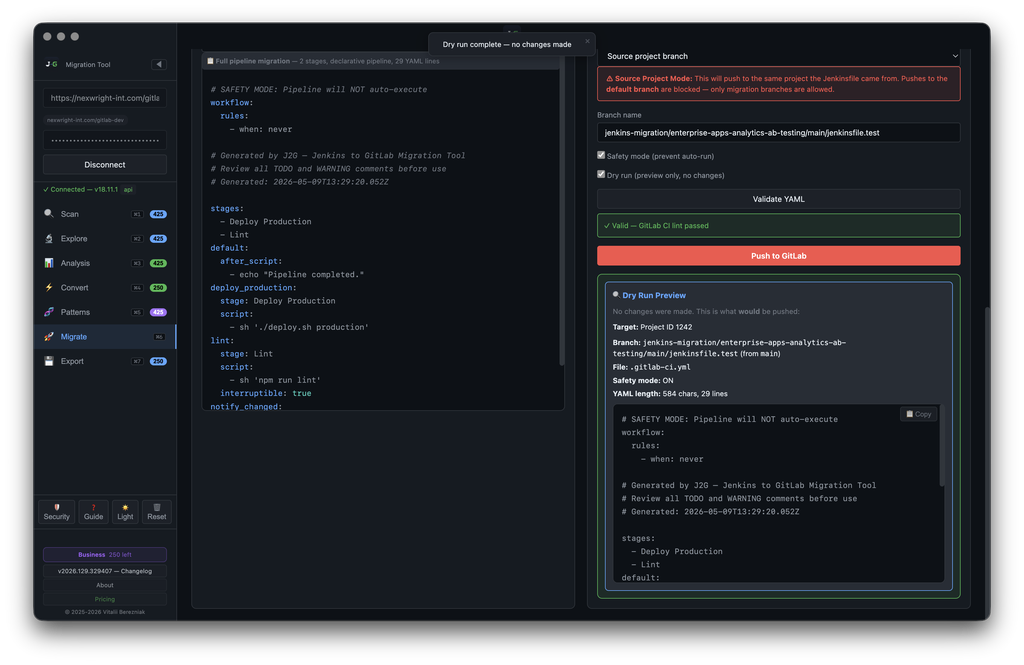The width and height of the screenshot is (1024, 665).
Task: Click the J2G logo icon
Action: tap(52, 64)
